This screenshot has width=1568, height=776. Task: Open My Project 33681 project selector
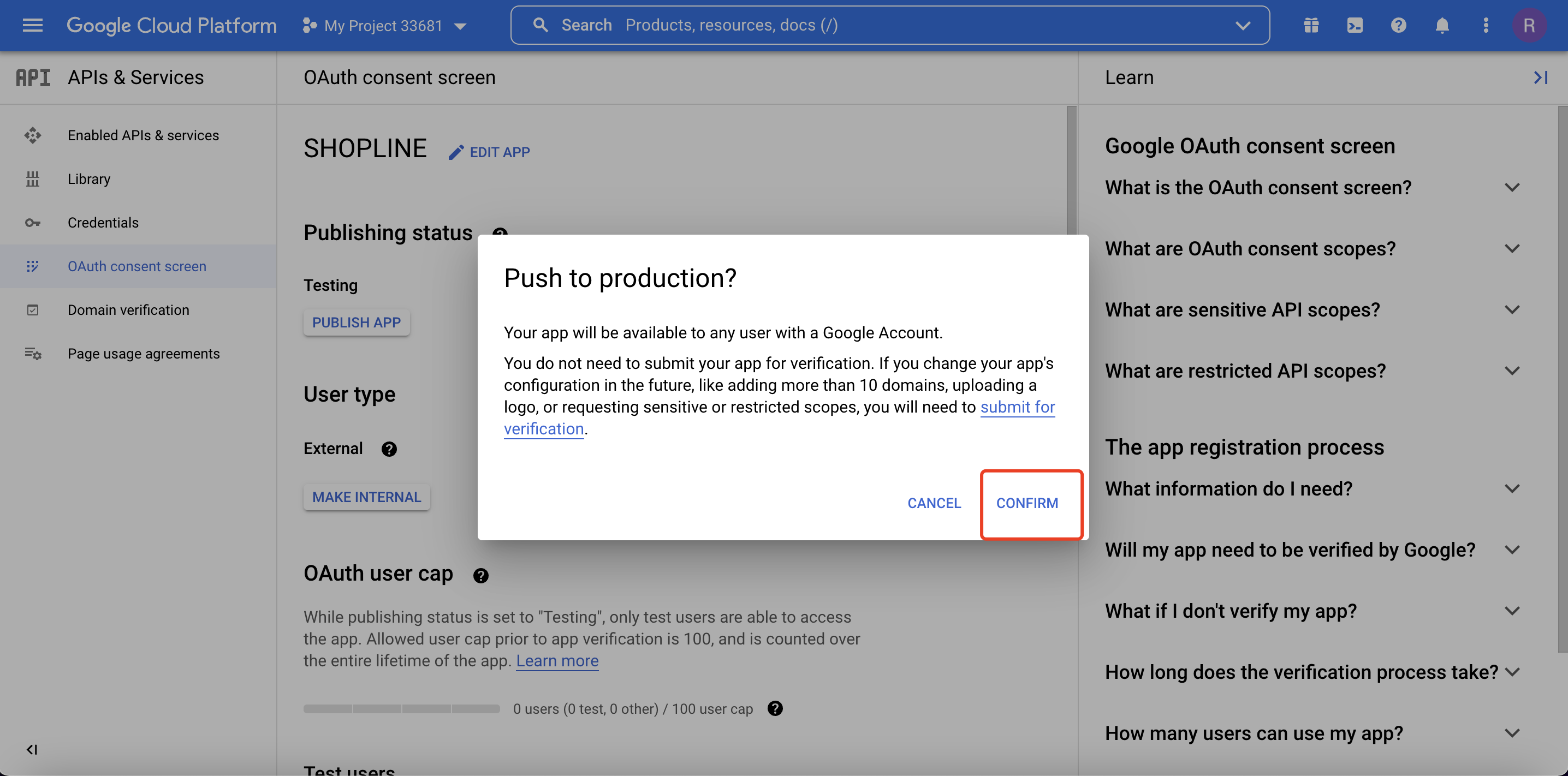point(385,26)
